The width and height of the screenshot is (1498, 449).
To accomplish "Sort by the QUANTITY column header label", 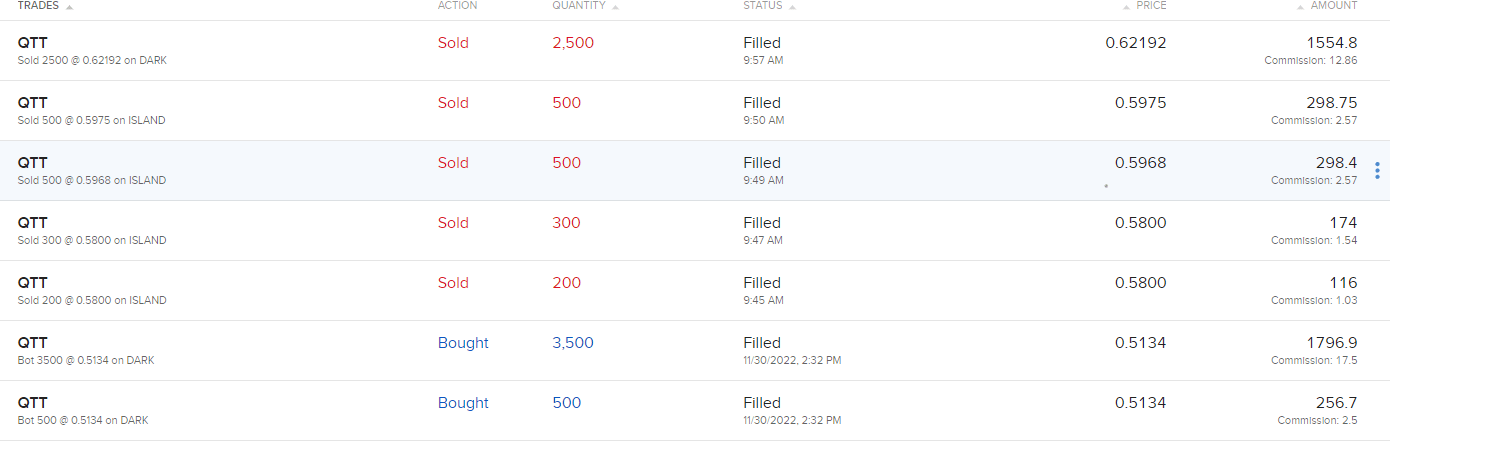I will pos(579,6).
